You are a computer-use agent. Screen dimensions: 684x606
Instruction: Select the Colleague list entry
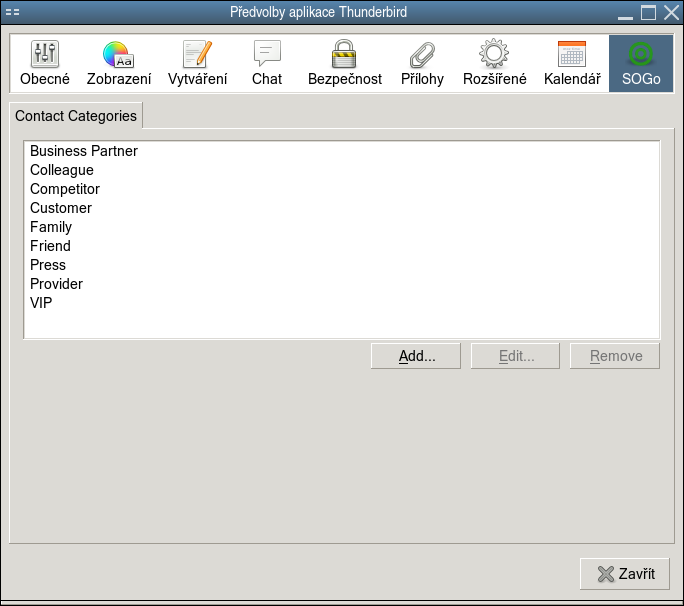(x=62, y=170)
